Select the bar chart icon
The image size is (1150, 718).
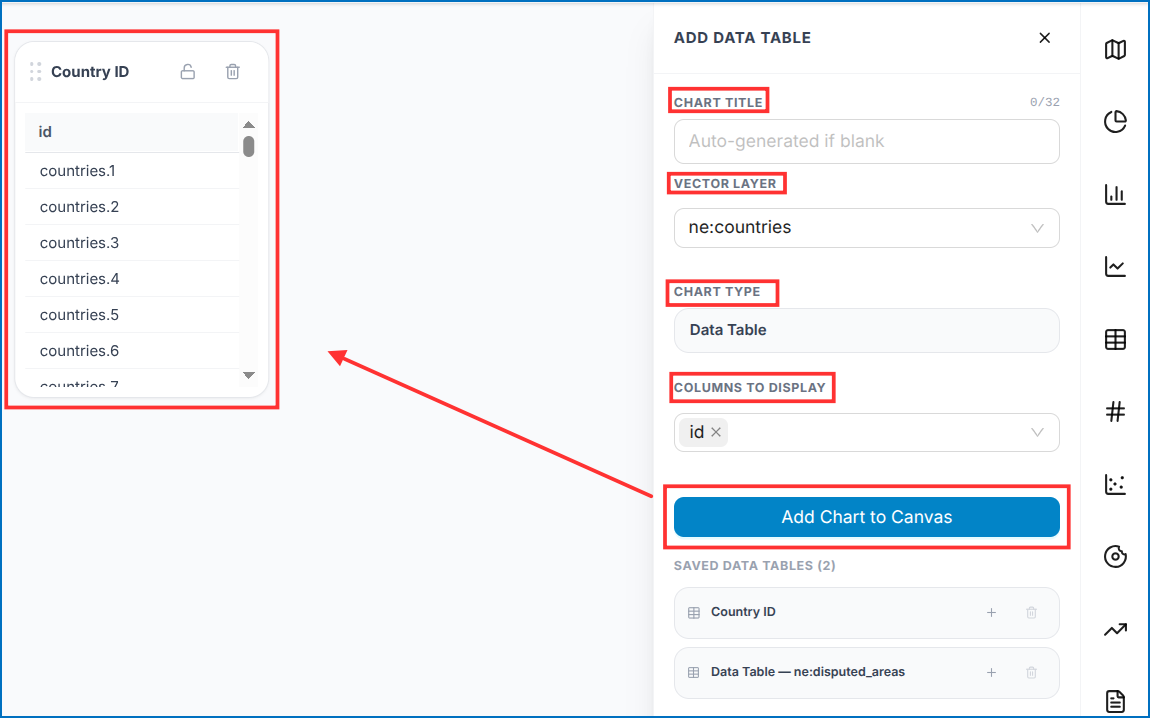point(1115,194)
